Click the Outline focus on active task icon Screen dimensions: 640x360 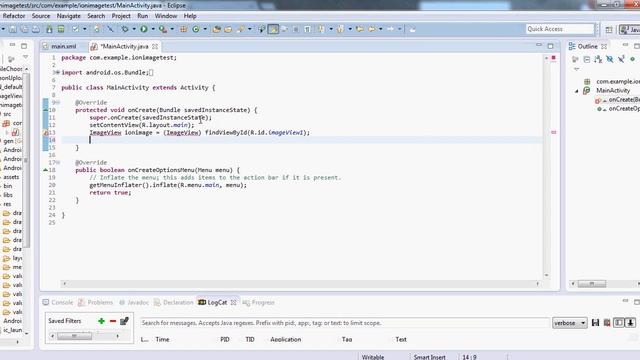[575, 59]
